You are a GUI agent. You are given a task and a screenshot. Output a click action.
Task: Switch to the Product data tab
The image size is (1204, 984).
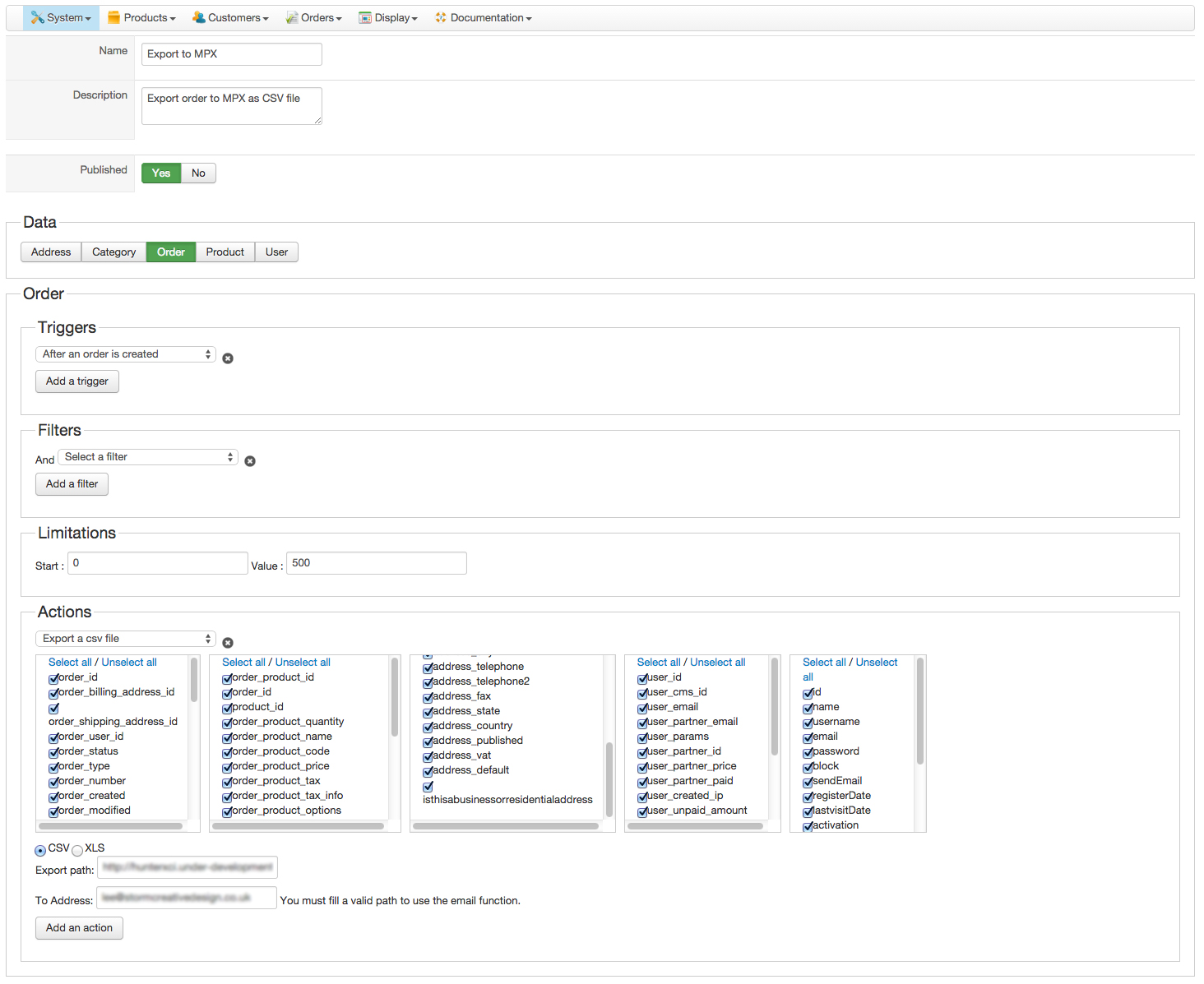[225, 252]
